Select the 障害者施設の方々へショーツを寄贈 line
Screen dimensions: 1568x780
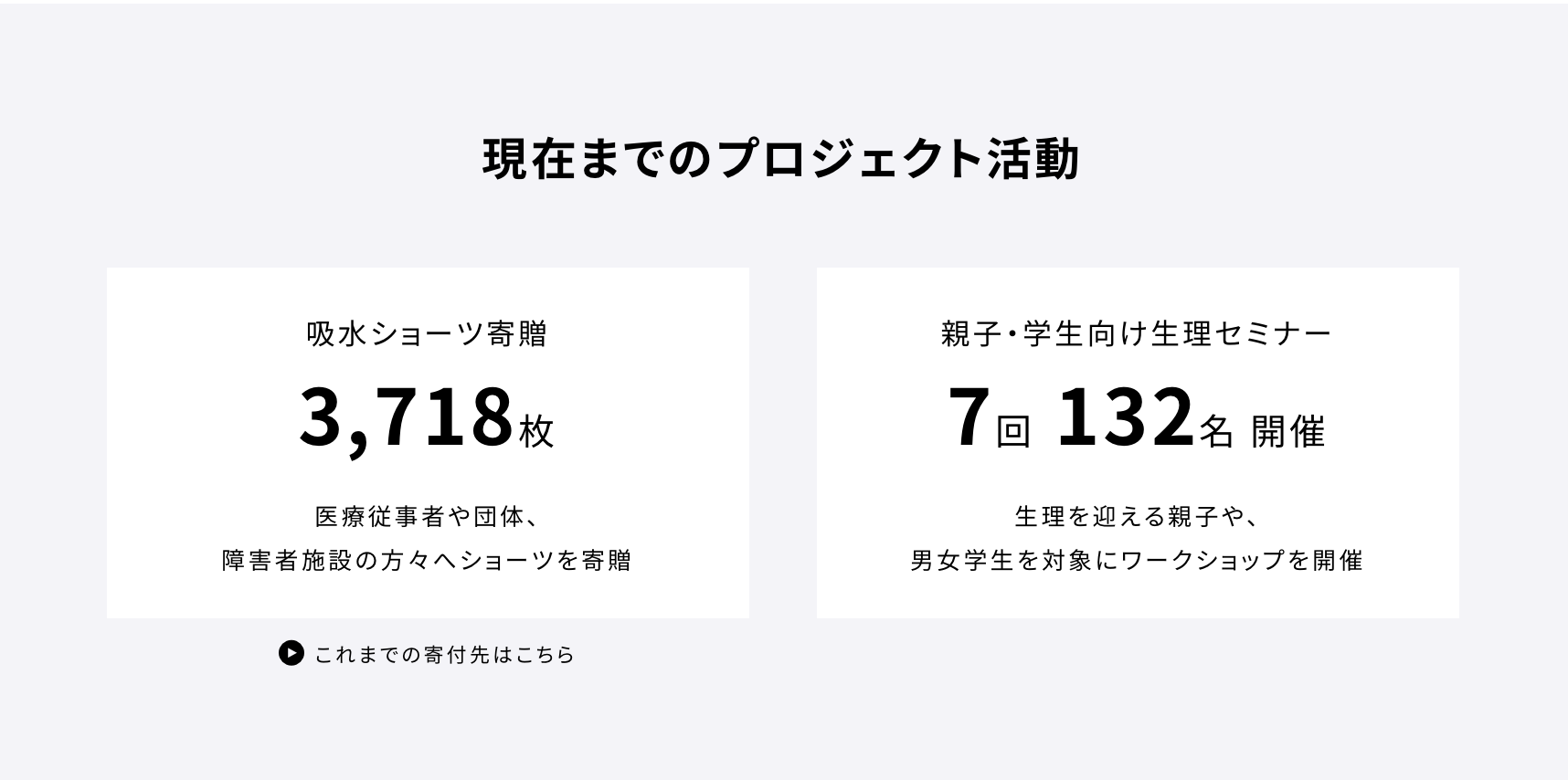(428, 560)
